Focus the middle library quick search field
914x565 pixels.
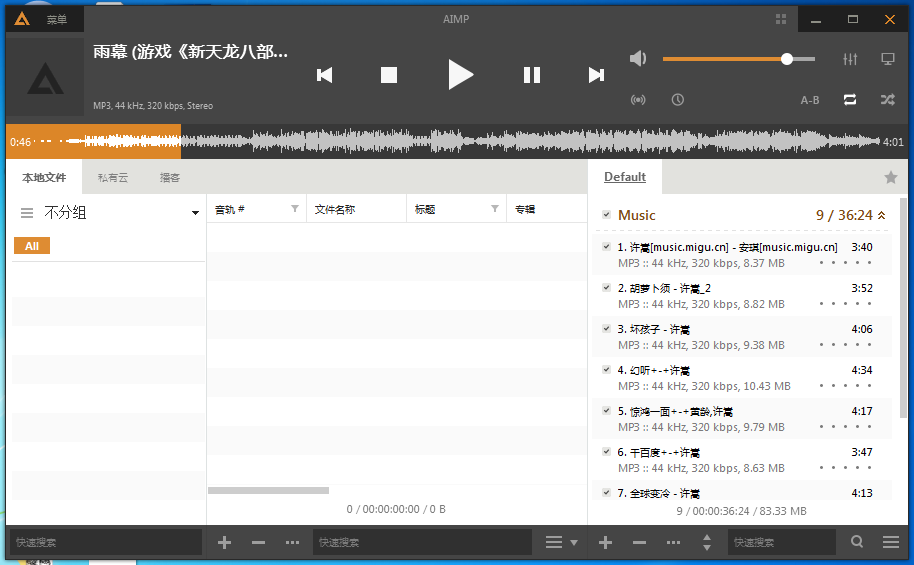click(x=423, y=542)
